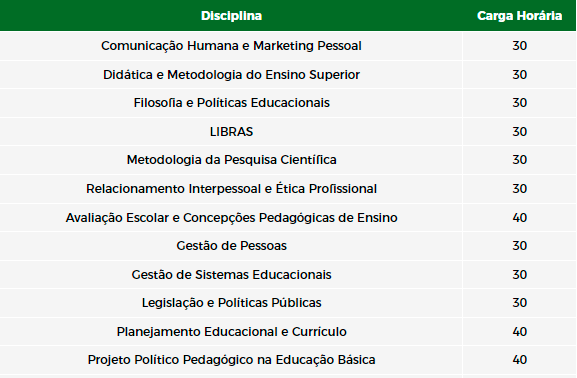577x378 pixels.
Task: Click the Disciplina column header
Action: click(231, 16)
